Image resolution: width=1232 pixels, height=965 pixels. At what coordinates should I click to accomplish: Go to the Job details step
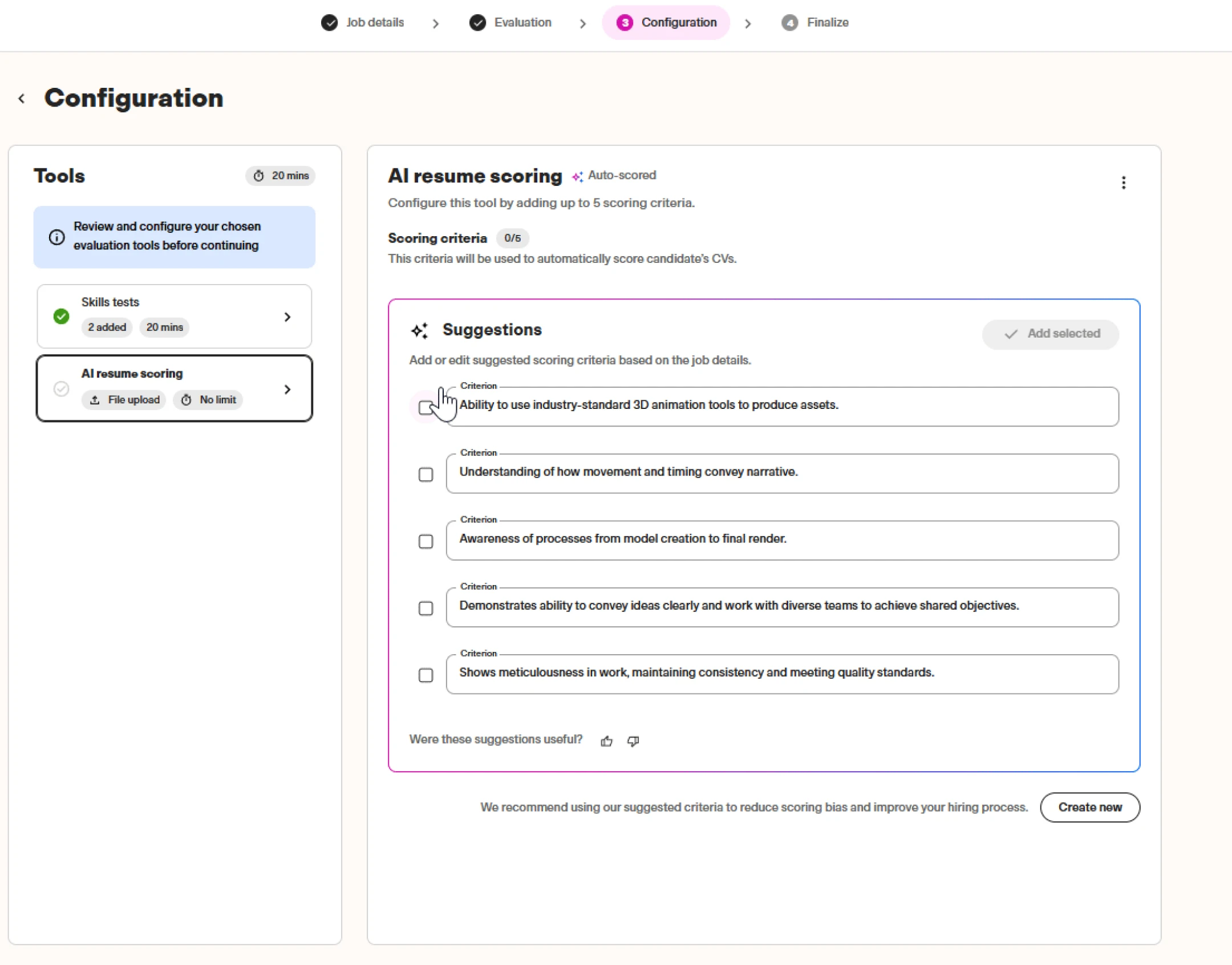pyautogui.click(x=363, y=23)
